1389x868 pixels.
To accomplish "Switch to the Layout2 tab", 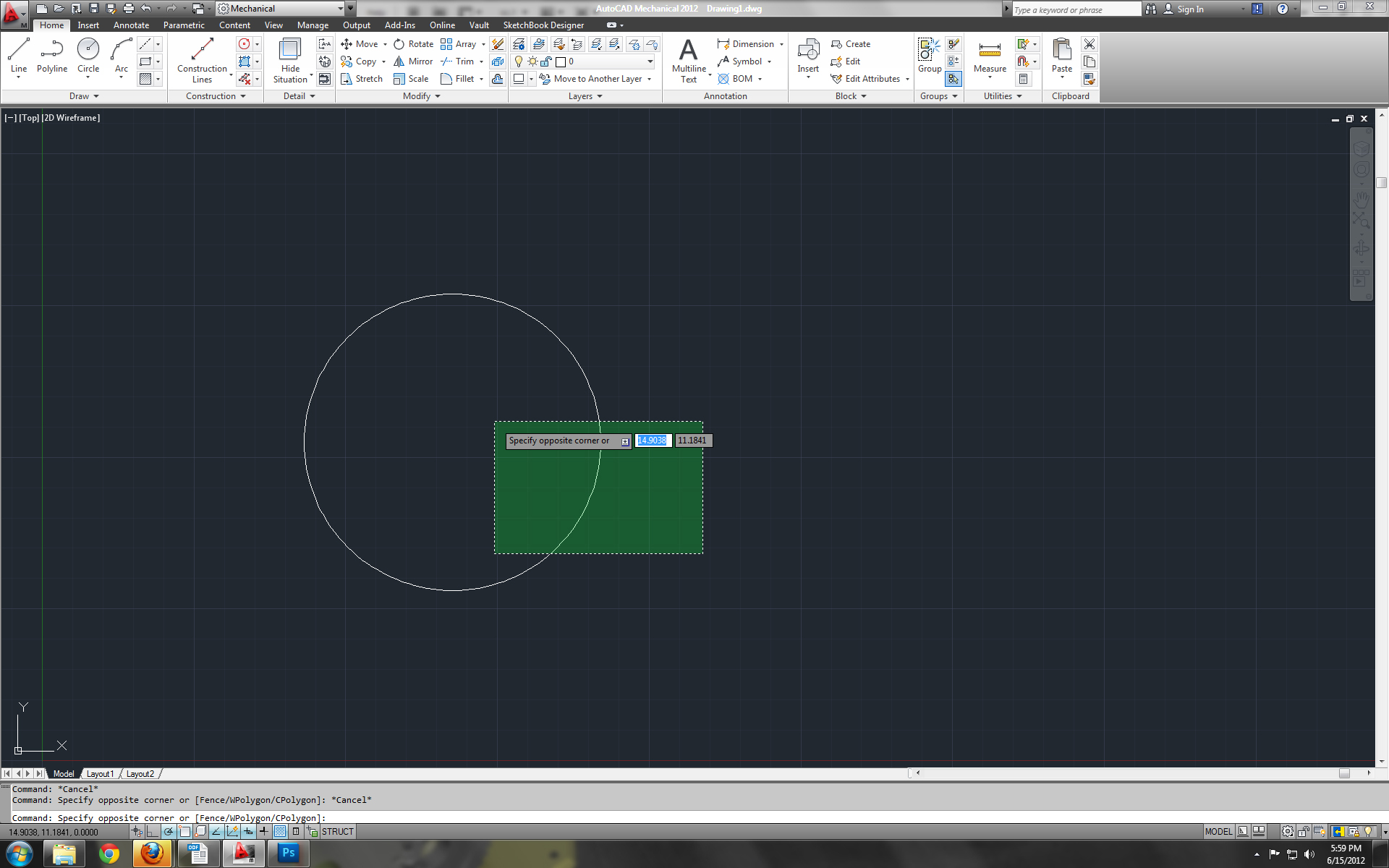I will coord(140,774).
